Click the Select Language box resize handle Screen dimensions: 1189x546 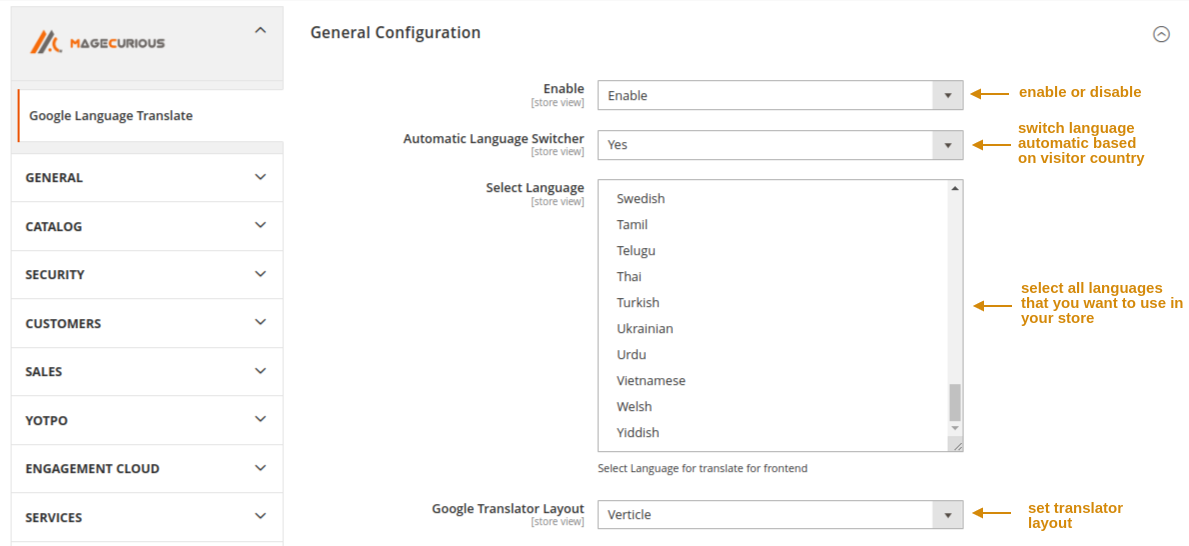[x=957, y=447]
